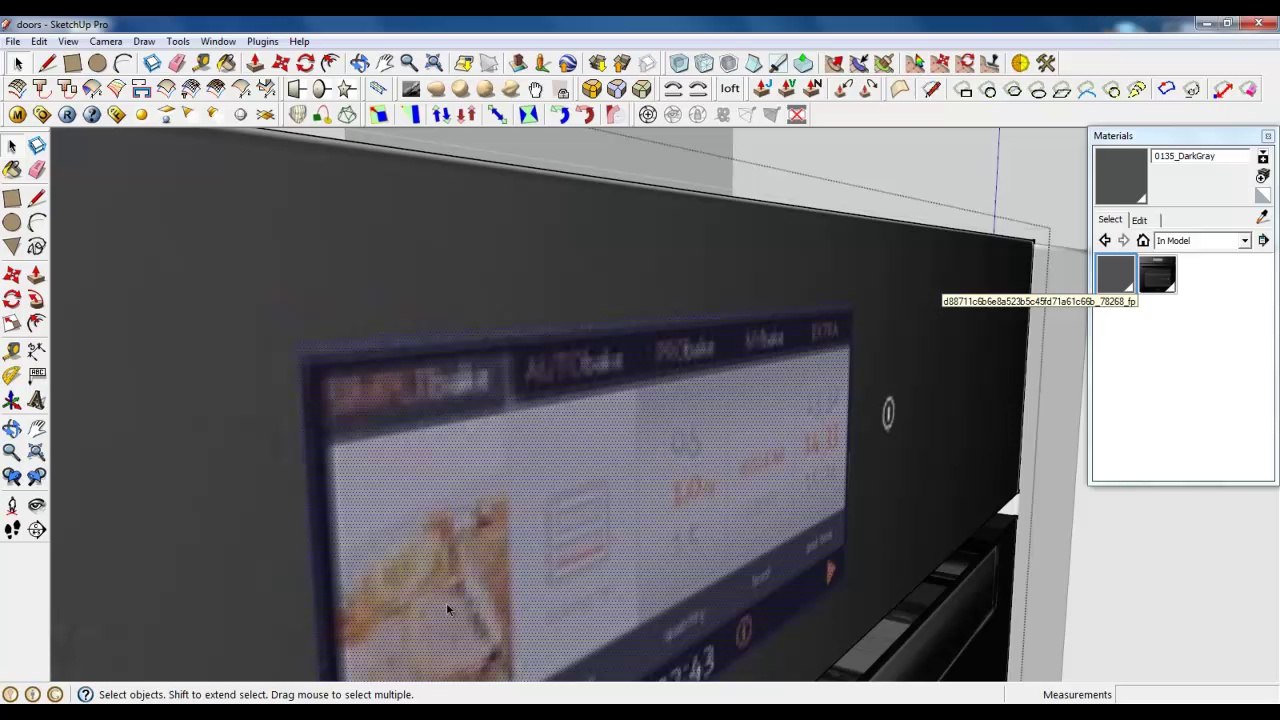Click the Make Component icon in top toolbar
This screenshot has height=720, width=1280.
point(152,64)
